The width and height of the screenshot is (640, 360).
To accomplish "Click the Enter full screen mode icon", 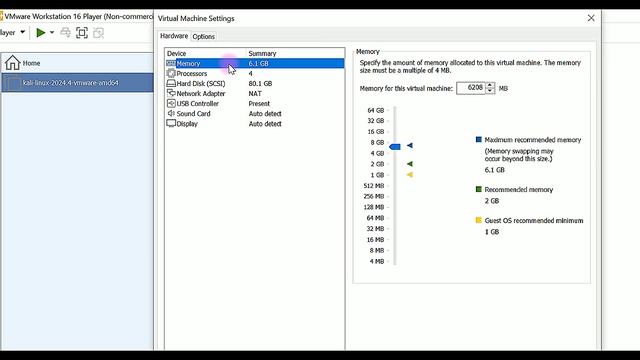I will pos(82,33).
